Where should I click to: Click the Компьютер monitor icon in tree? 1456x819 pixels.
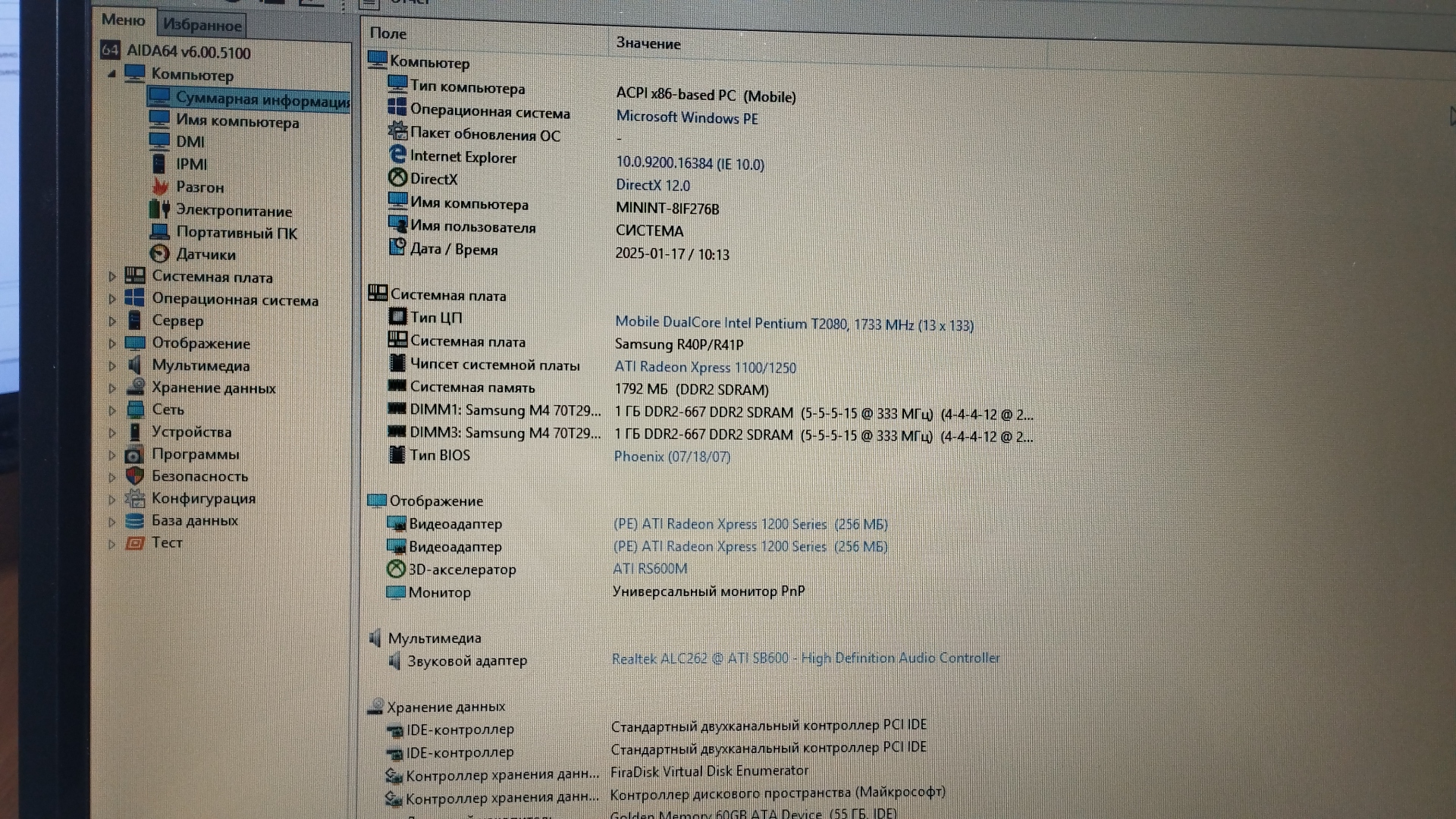134,74
